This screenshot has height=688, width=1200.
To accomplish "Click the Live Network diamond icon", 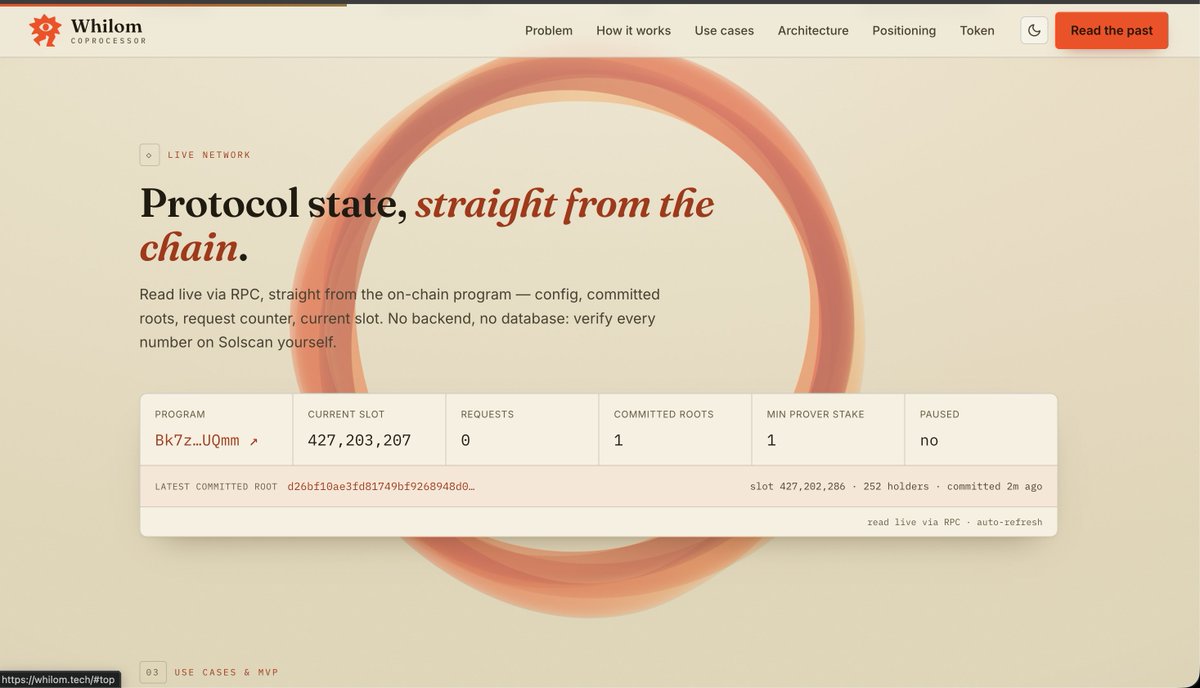I will tap(150, 155).
